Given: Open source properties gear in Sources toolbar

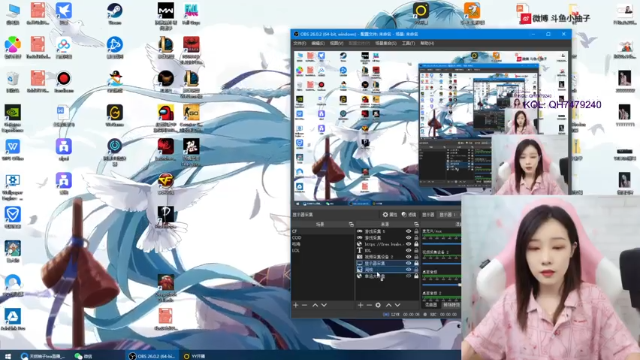Looking at the screenshot, I should click(x=378, y=305).
